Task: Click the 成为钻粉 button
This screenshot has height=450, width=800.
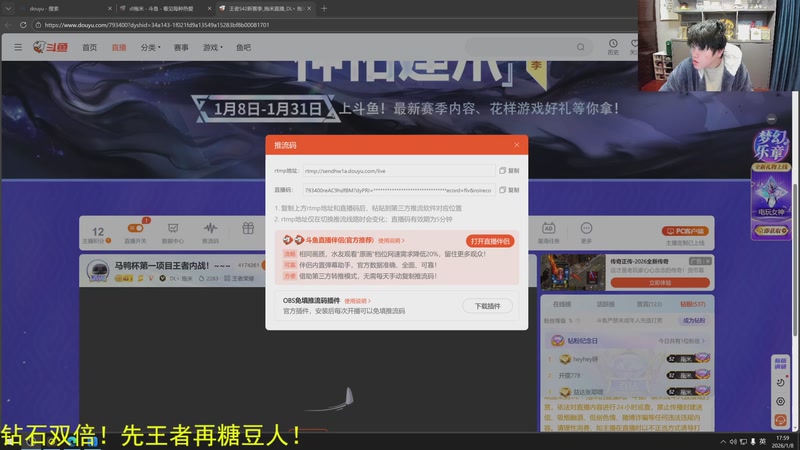Action: 694,320
